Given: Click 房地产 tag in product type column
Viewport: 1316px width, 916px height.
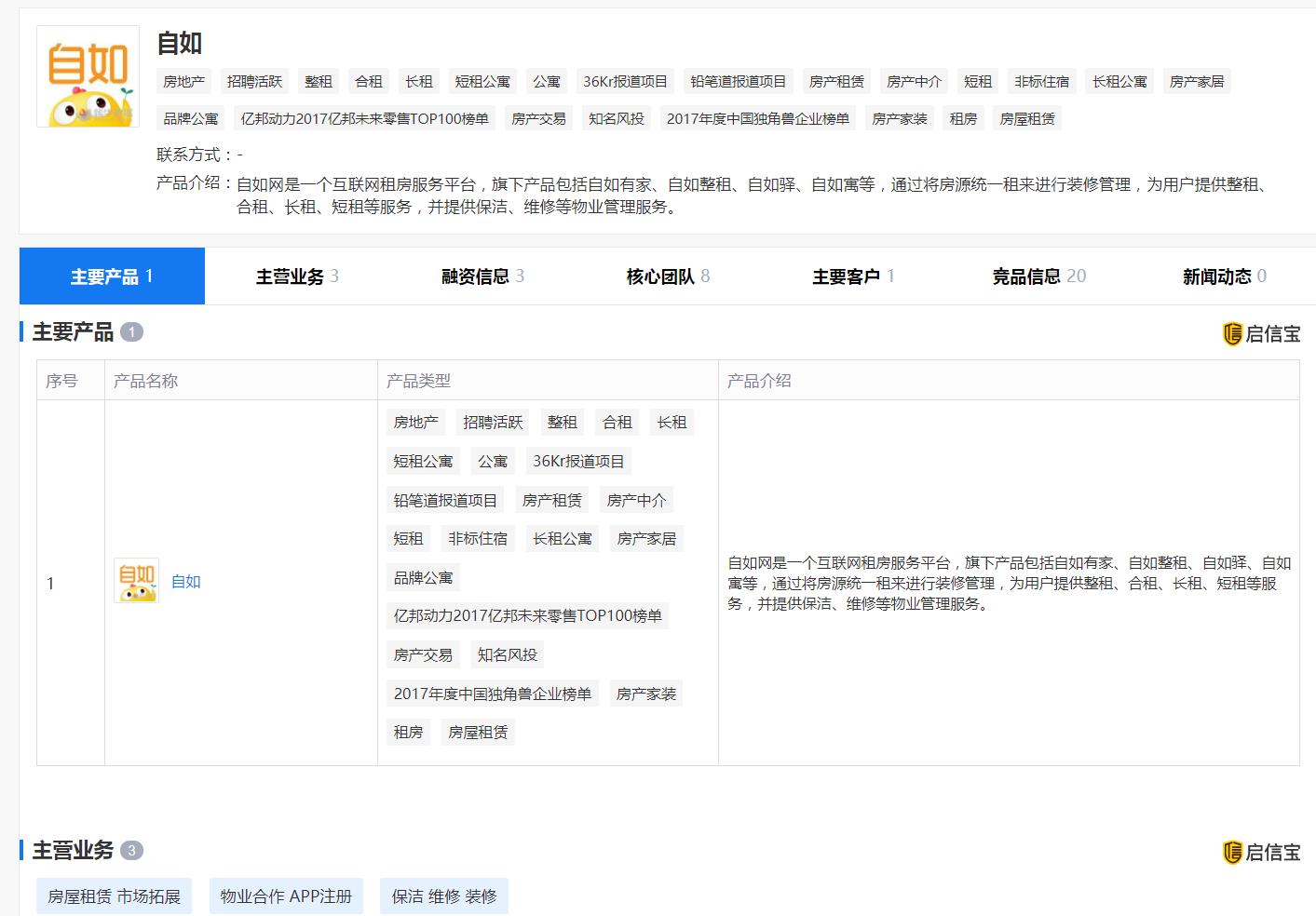Looking at the screenshot, I should [x=416, y=423].
